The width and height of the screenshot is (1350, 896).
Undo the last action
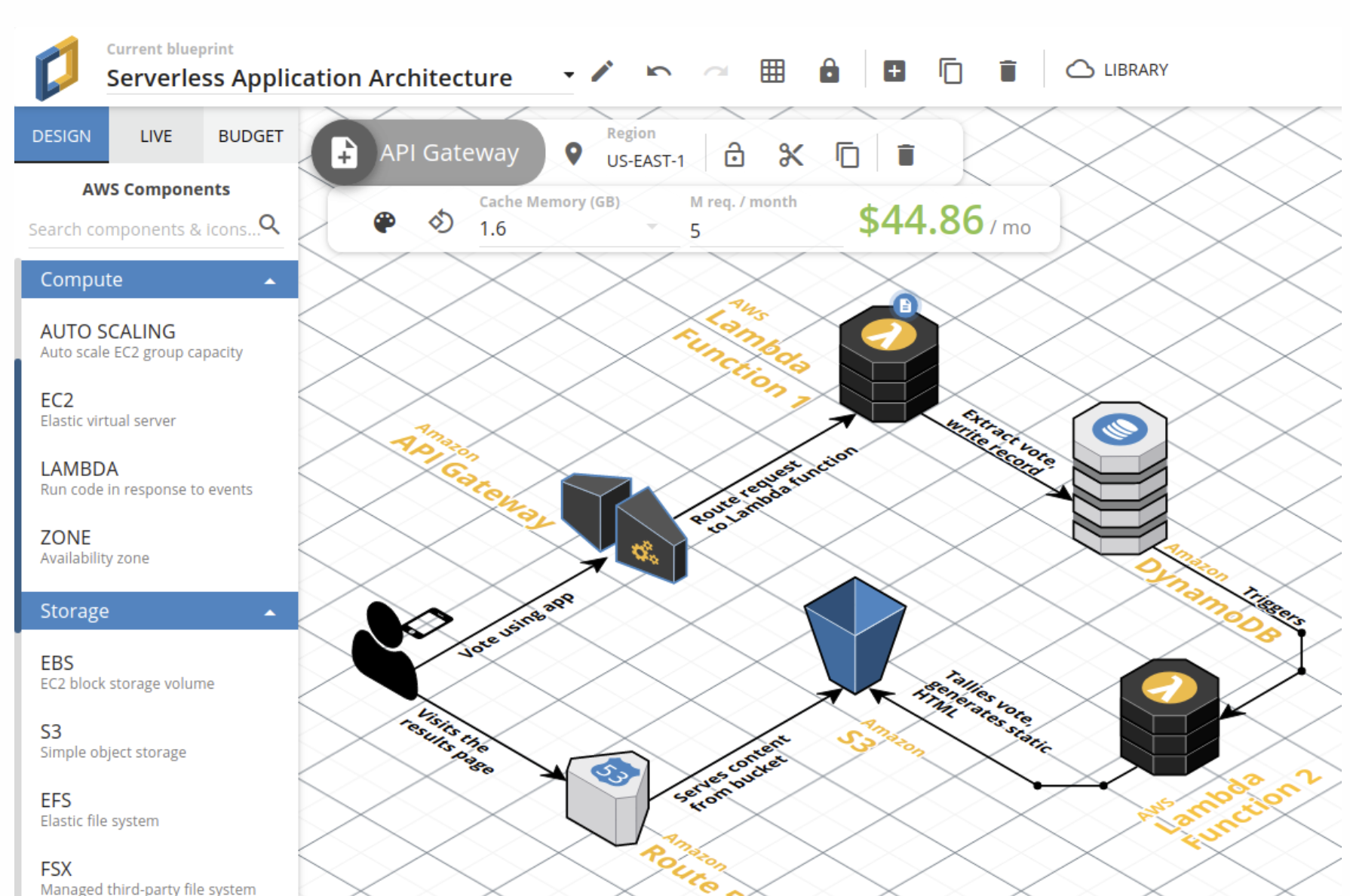[658, 71]
